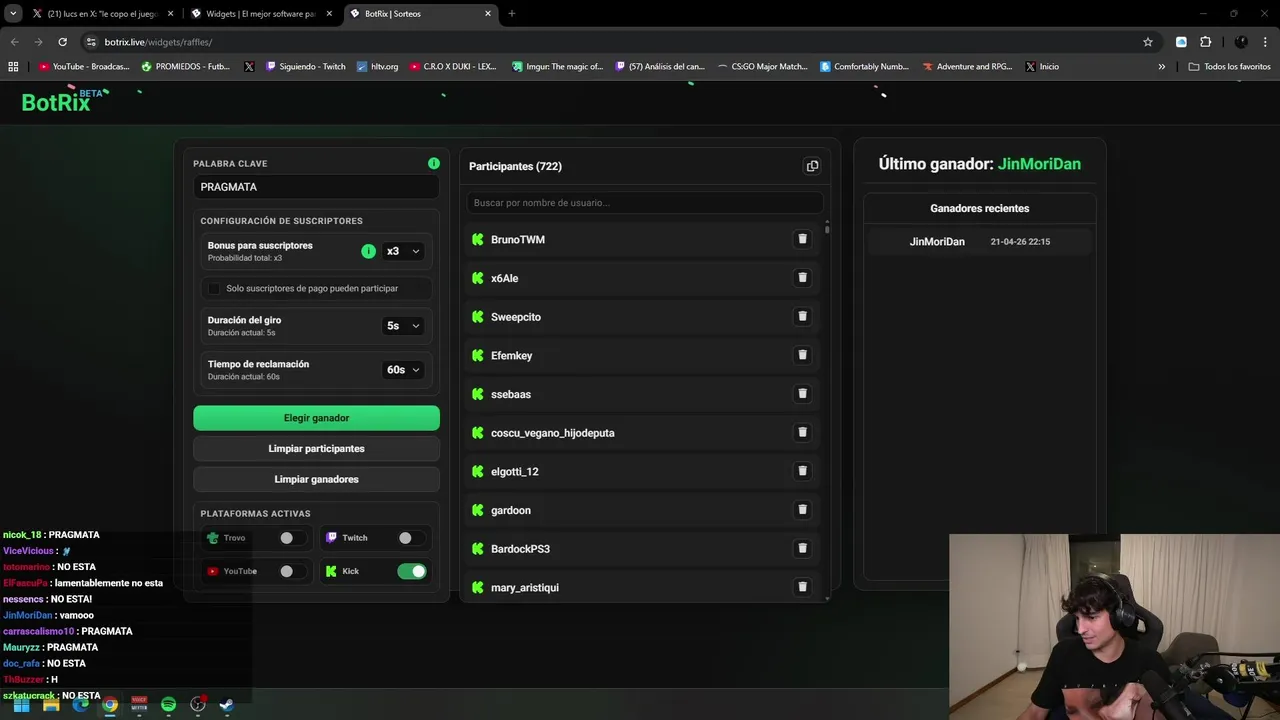Reload the page in Chrome
This screenshot has height=720, width=1280.
click(x=62, y=42)
